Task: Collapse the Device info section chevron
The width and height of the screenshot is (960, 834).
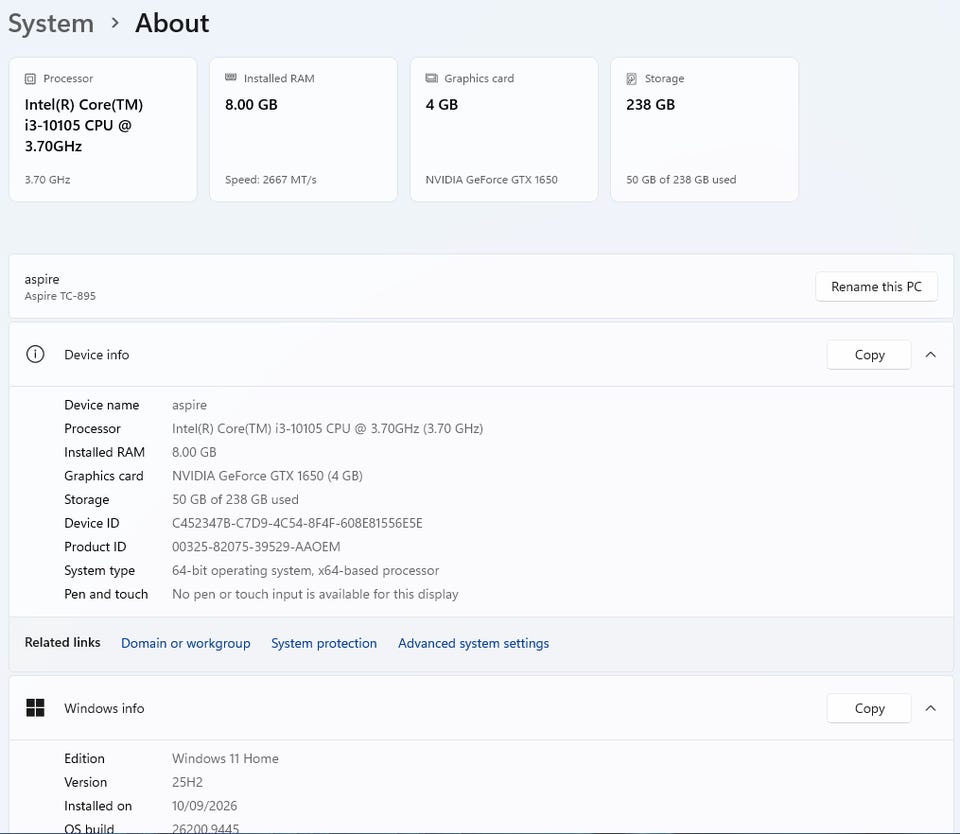Action: (931, 355)
